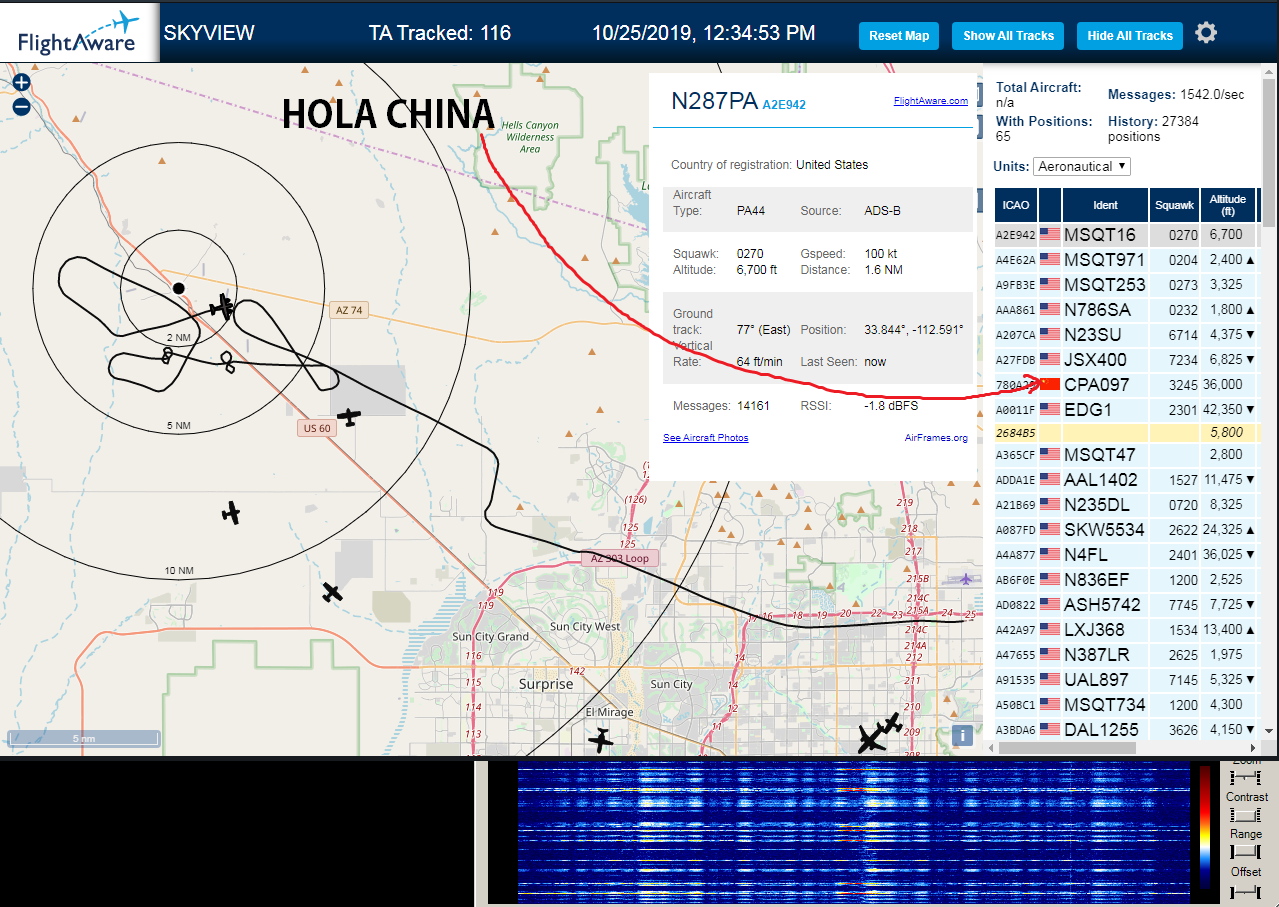Select the N235DL row
The width and height of the screenshot is (1279, 907).
coord(1127,505)
